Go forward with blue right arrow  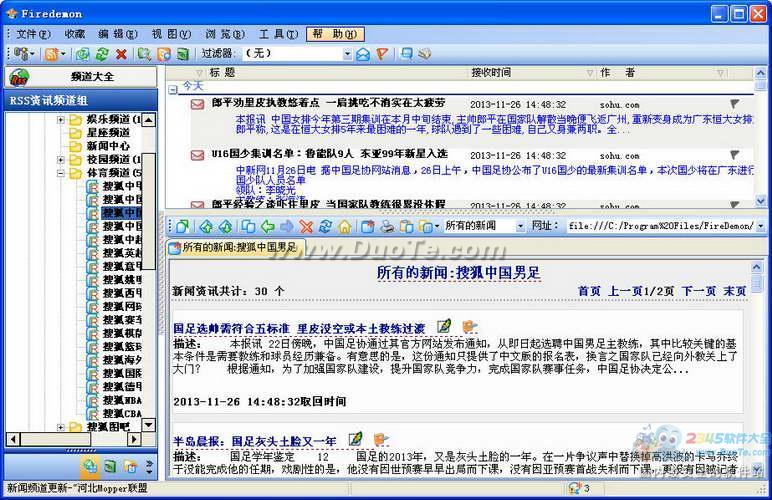point(287,226)
